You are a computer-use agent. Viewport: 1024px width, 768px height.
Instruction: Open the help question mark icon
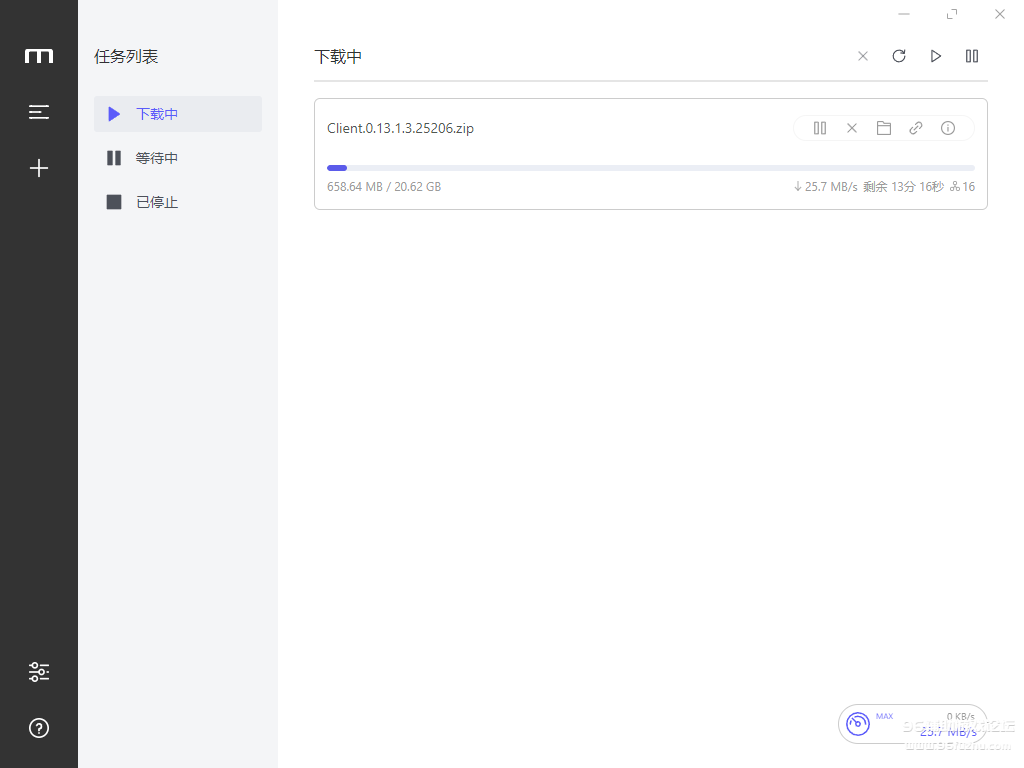coord(39,728)
